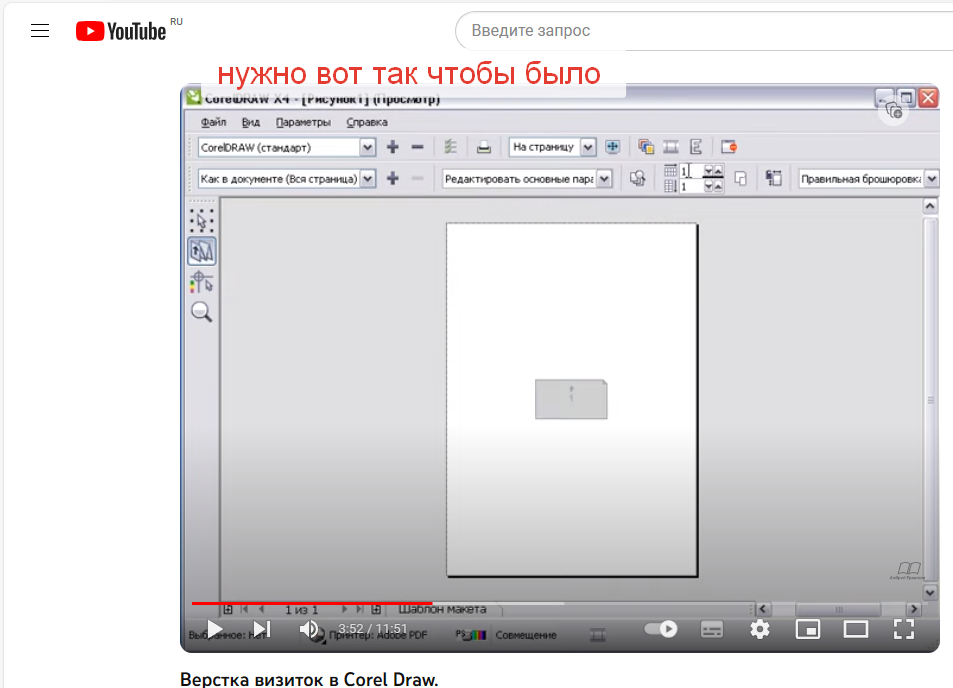Go to YouTube home via the logo
953x688 pixels.
(121, 31)
